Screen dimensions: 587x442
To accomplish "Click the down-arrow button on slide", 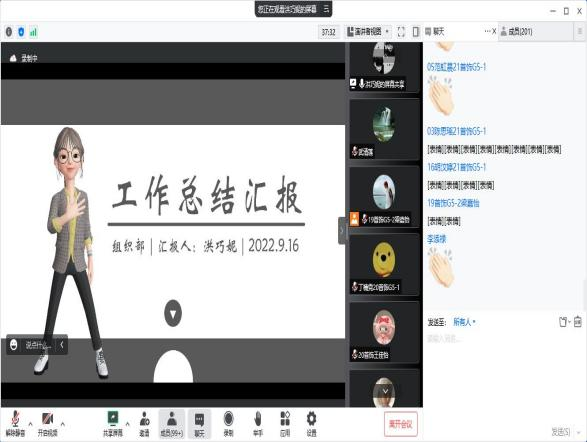I will pyautogui.click(x=173, y=313).
